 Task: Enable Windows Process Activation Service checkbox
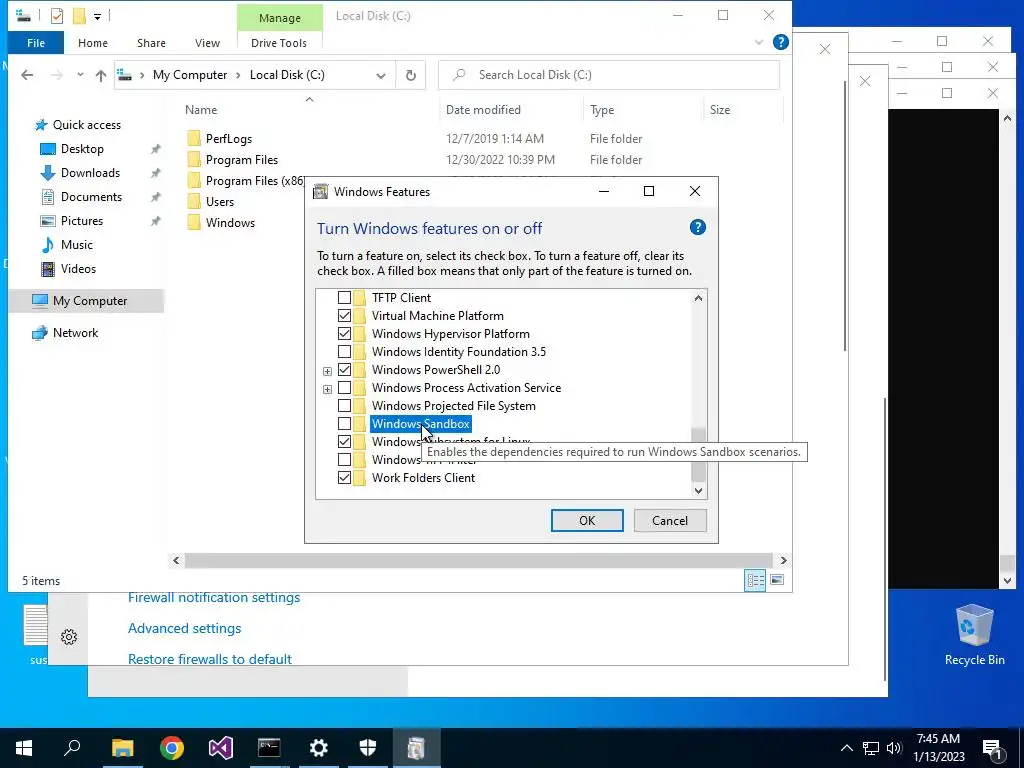tap(344, 388)
